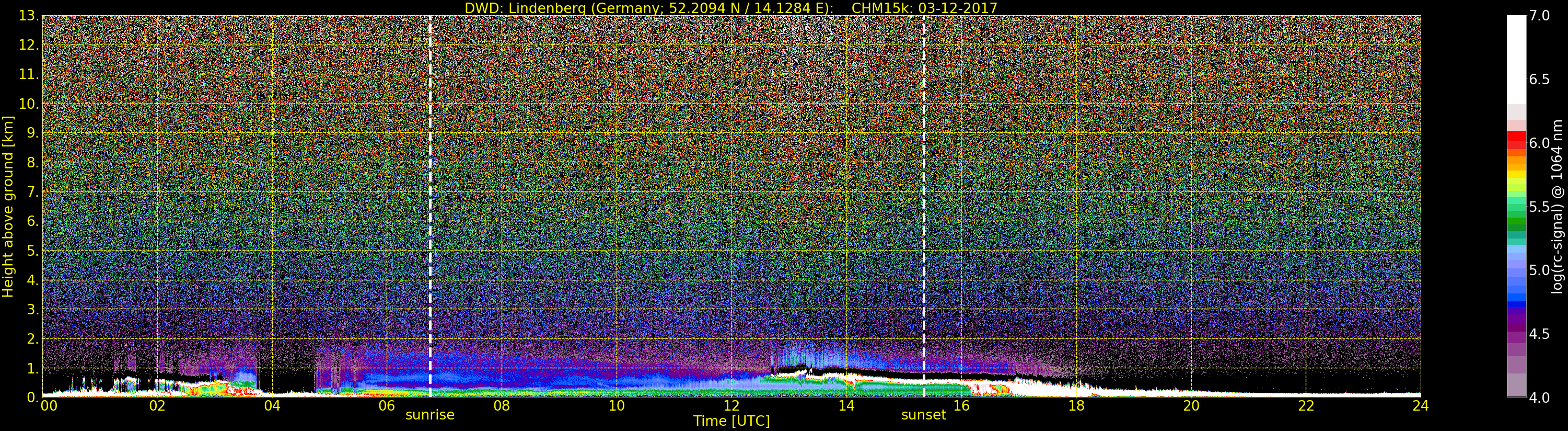Click the "5." height axis tick label
This screenshot has width=1568, height=431.
click(x=33, y=251)
